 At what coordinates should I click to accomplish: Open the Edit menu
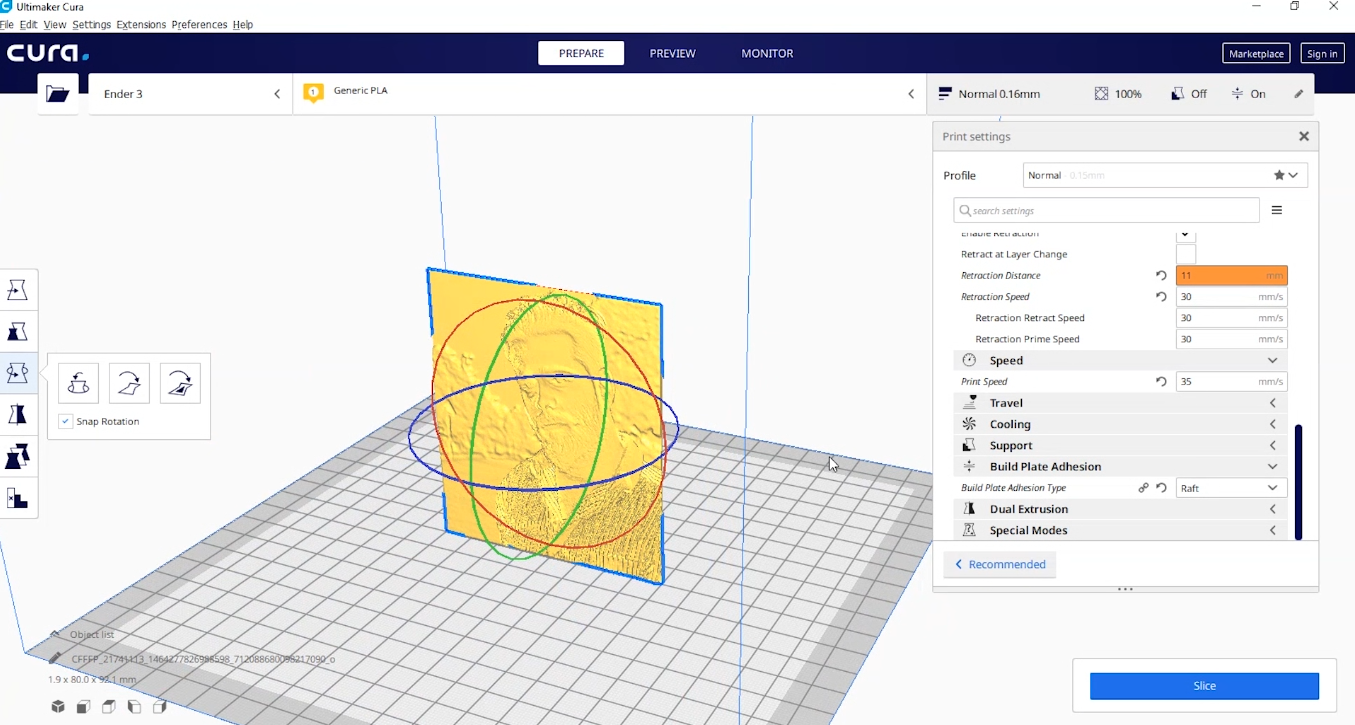pos(29,24)
